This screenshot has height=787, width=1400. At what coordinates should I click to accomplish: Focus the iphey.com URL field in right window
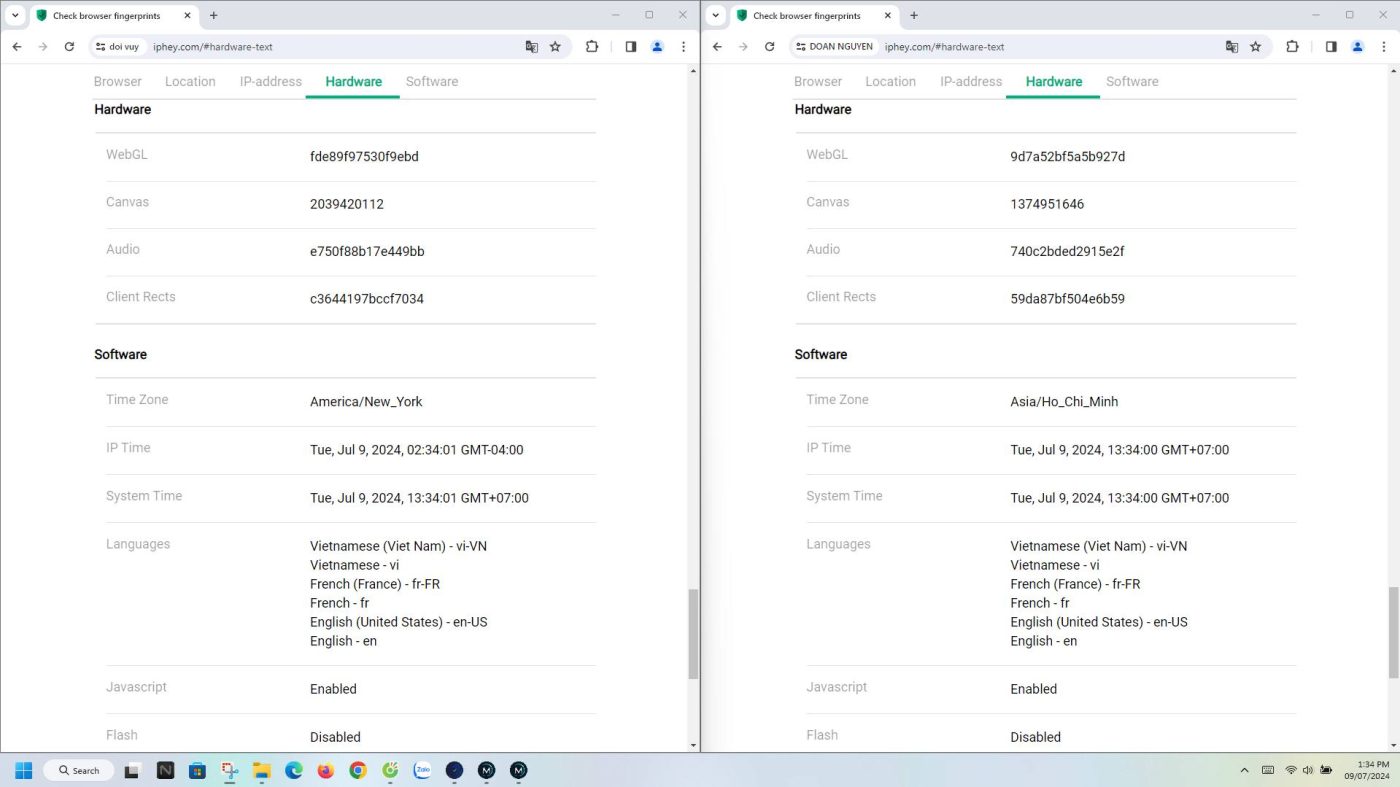pos(944,46)
